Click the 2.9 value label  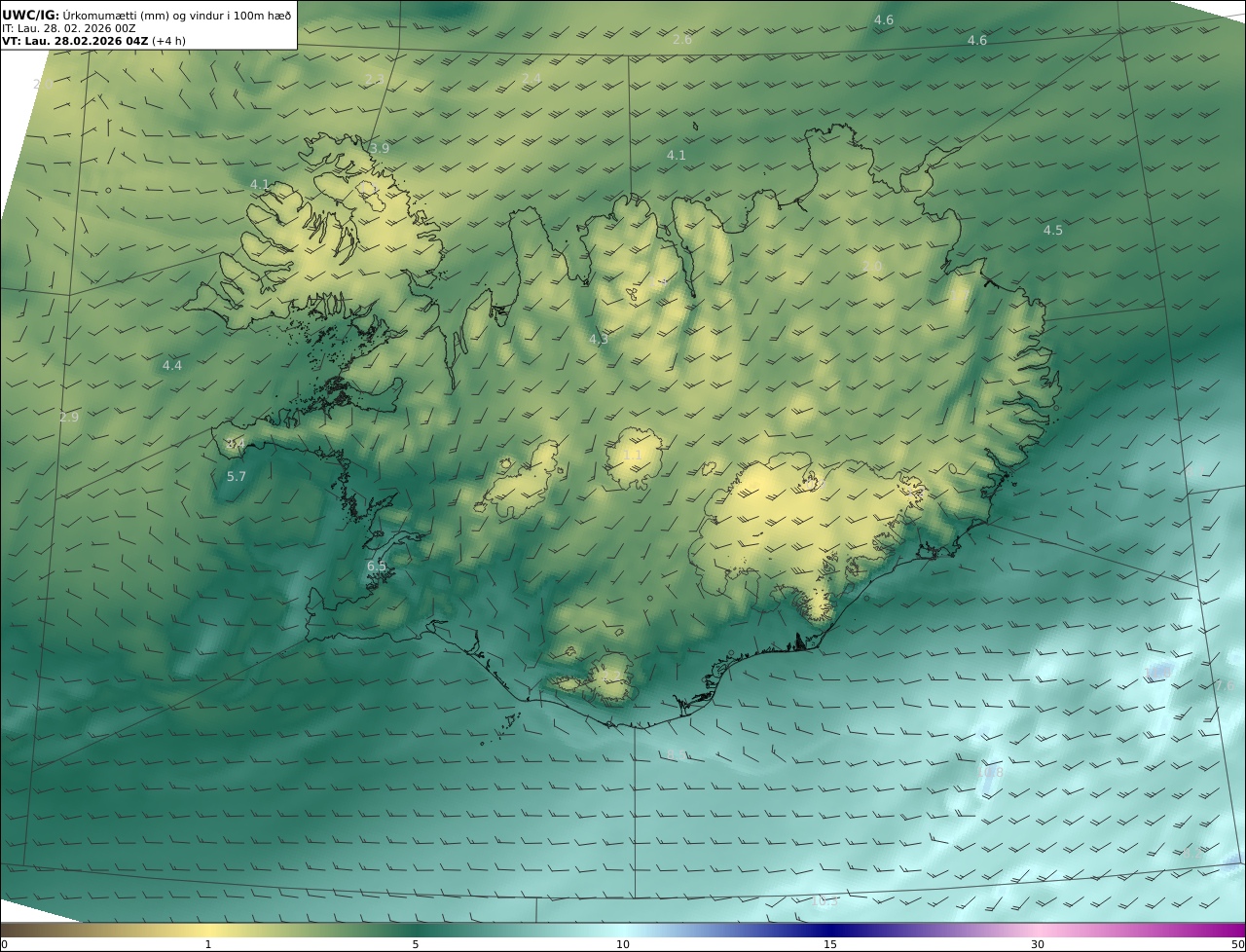68,418
